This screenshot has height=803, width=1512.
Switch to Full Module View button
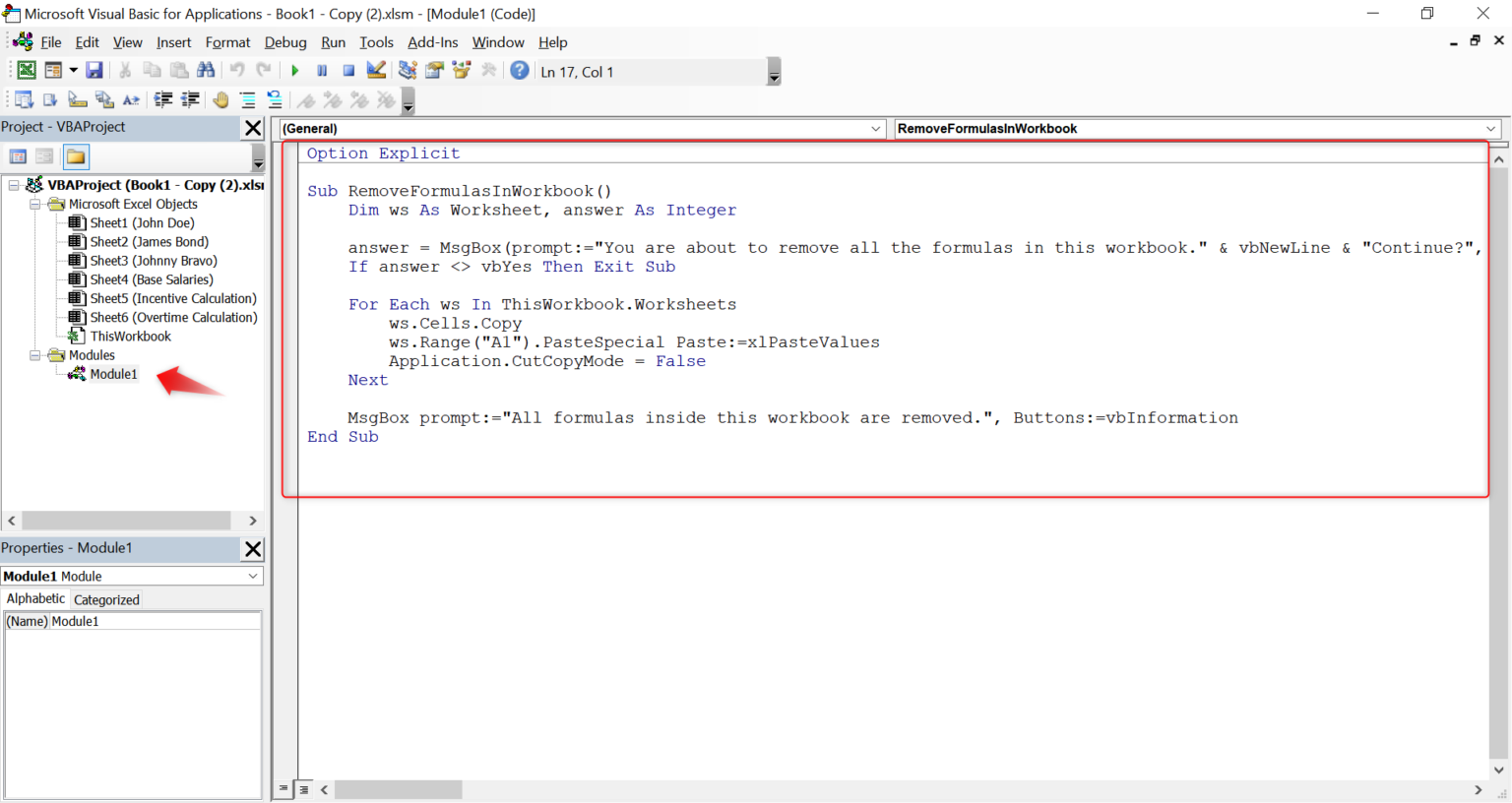[x=304, y=789]
